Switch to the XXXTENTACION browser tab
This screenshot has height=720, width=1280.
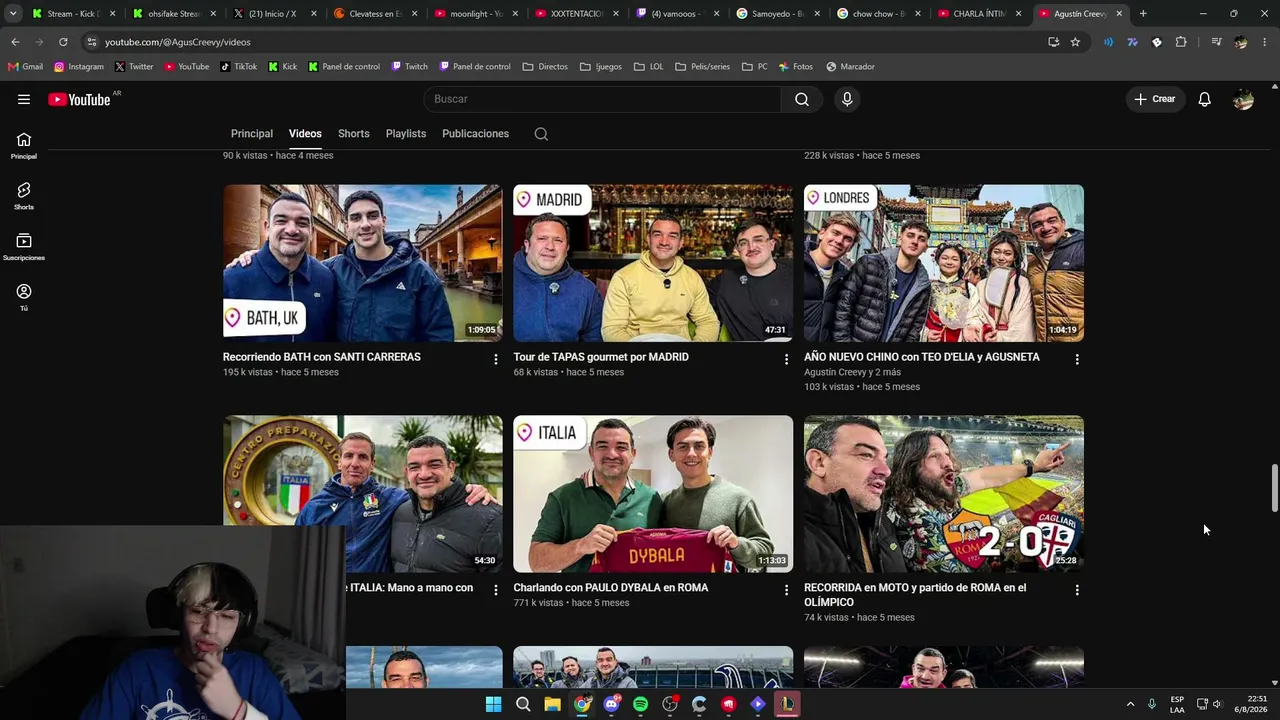click(576, 14)
